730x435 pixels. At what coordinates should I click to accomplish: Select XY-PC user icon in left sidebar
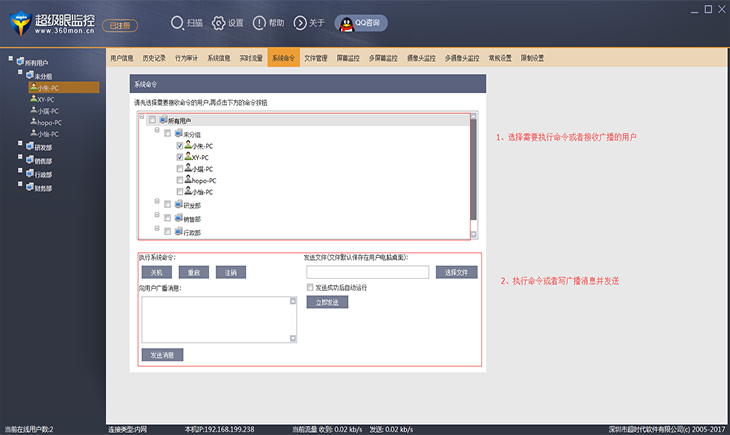point(32,99)
